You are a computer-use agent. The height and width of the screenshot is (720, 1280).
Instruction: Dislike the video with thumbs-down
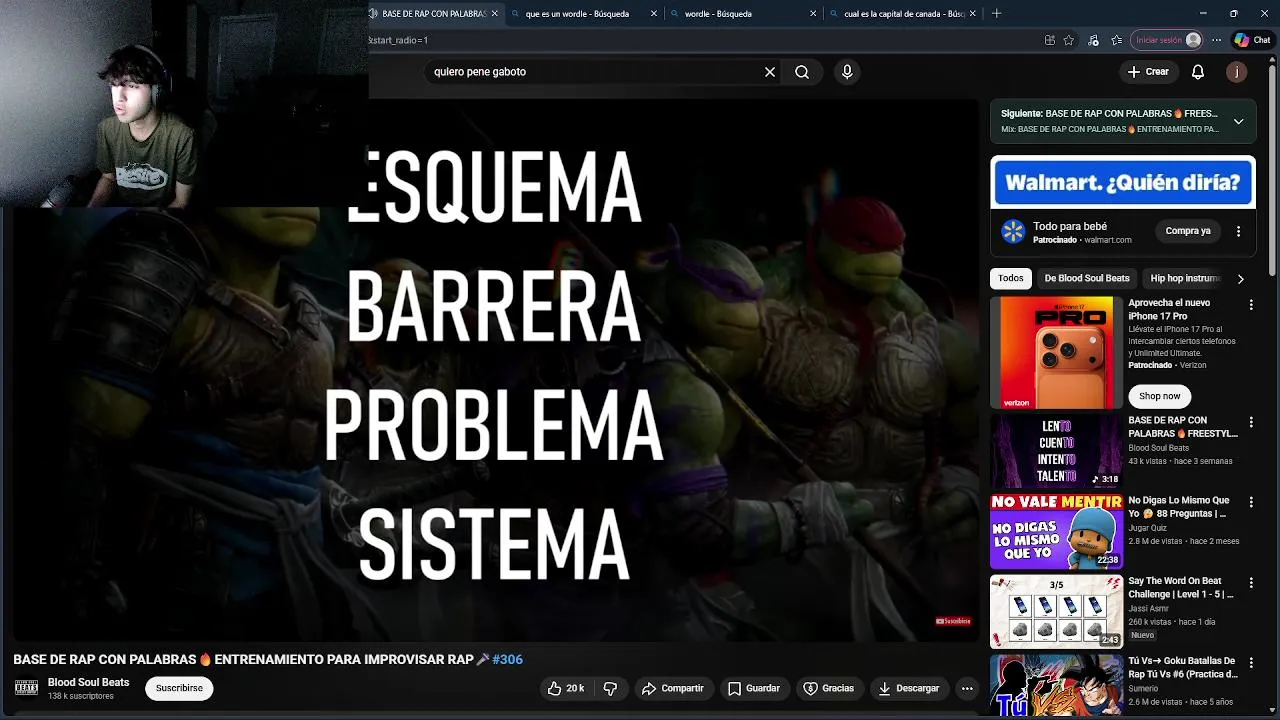(610, 688)
